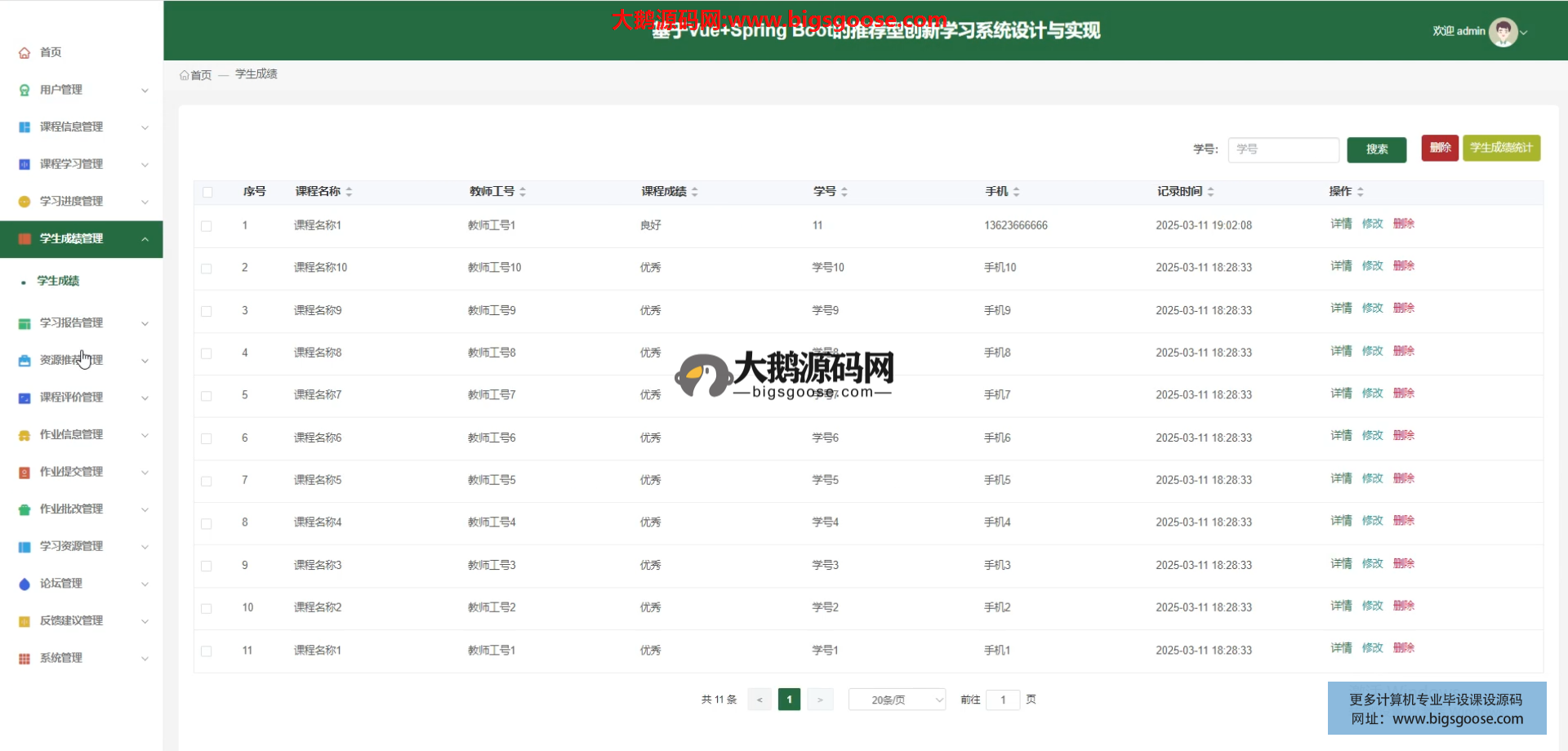Click the 论坛管理 droplet icon
1568x751 pixels.
[24, 584]
